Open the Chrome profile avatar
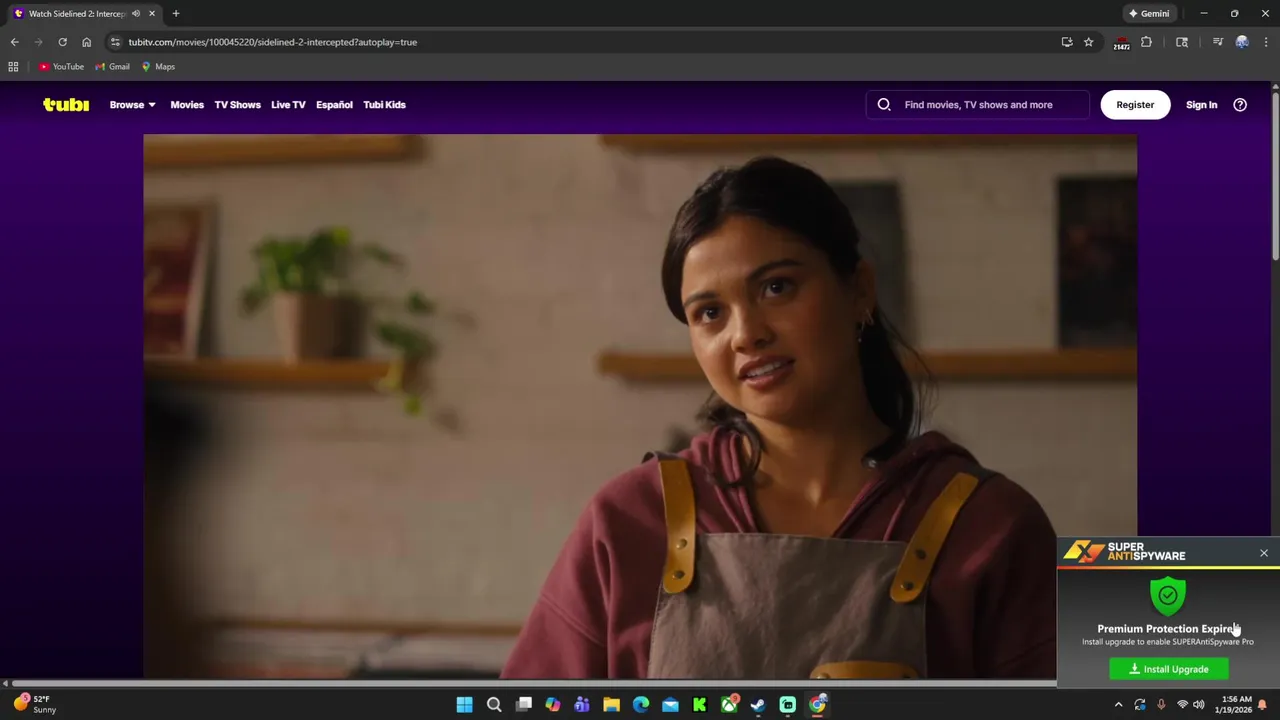 pyautogui.click(x=1242, y=42)
